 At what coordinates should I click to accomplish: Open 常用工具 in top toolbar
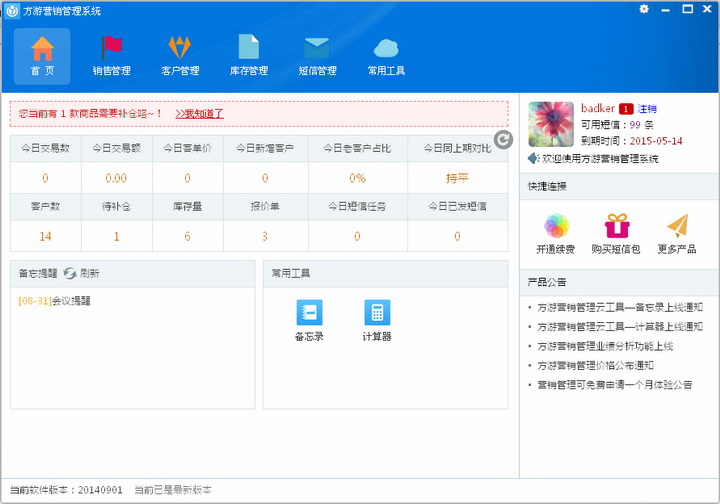coord(386,56)
